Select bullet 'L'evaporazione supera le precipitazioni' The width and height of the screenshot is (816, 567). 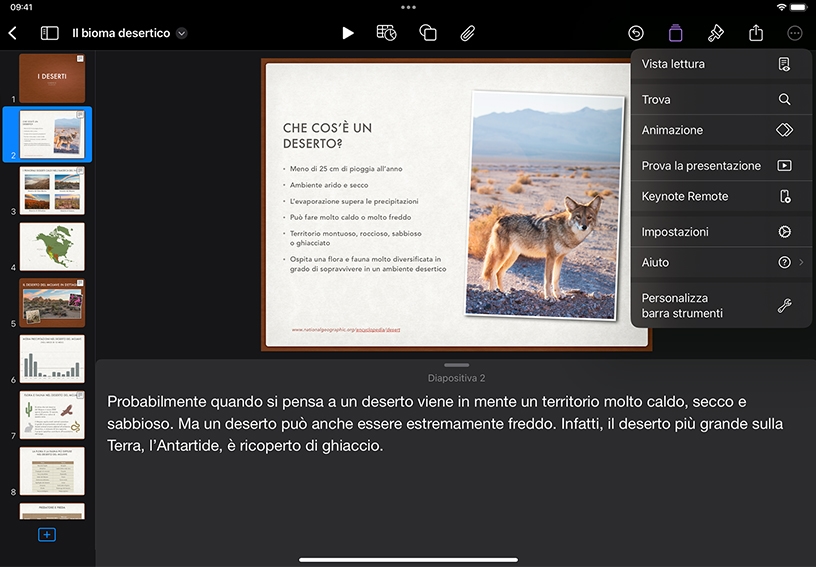(354, 201)
